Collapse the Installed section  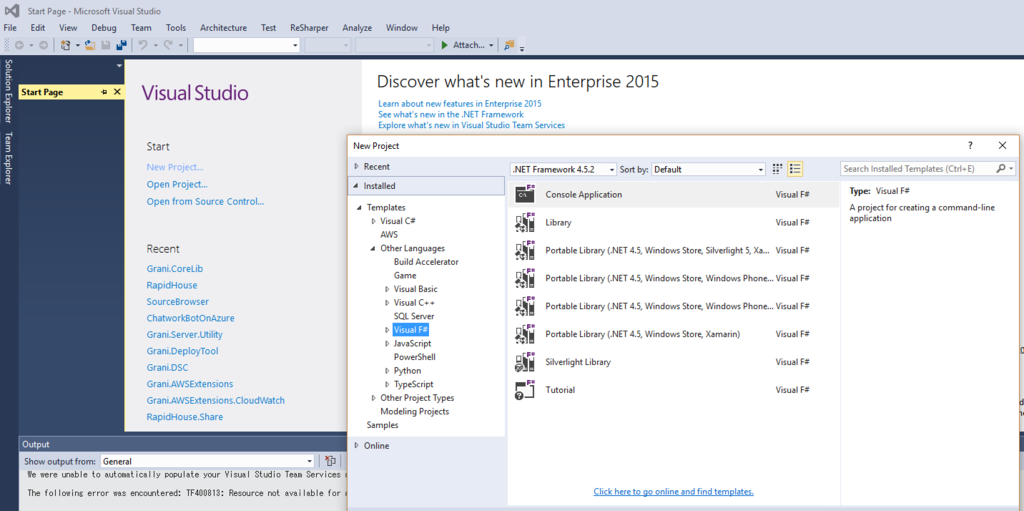(x=356, y=186)
